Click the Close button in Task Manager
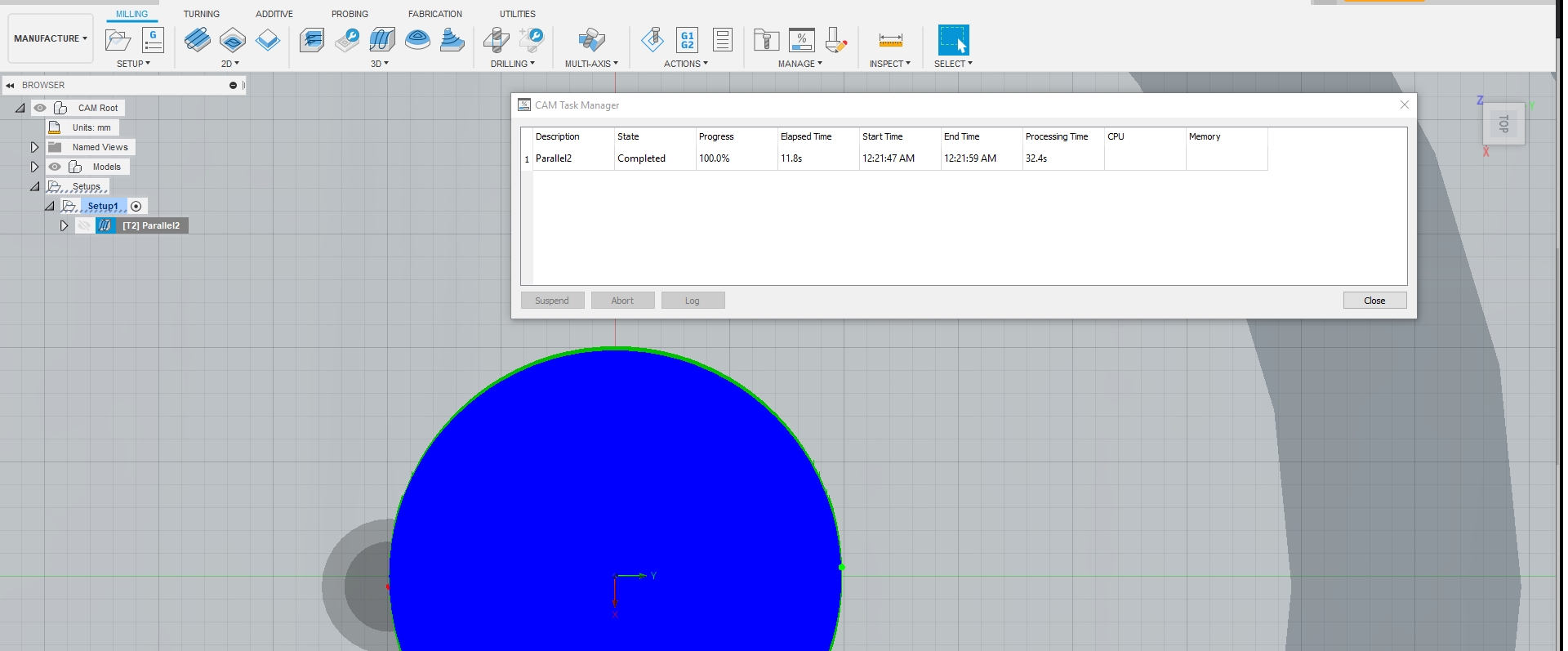 pyautogui.click(x=1374, y=301)
